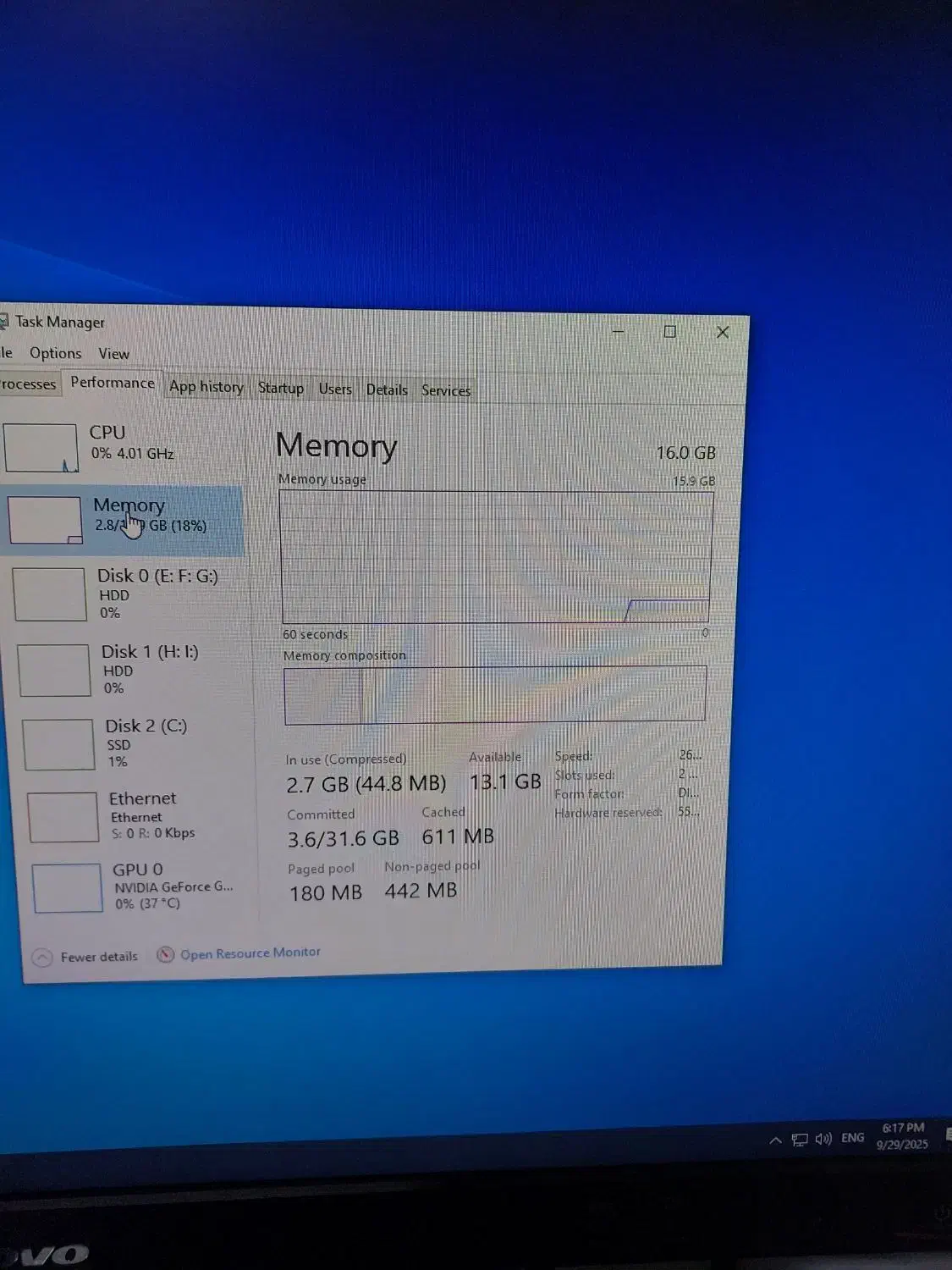Click the GPU 0 mini graph thumbnail

click(68, 887)
